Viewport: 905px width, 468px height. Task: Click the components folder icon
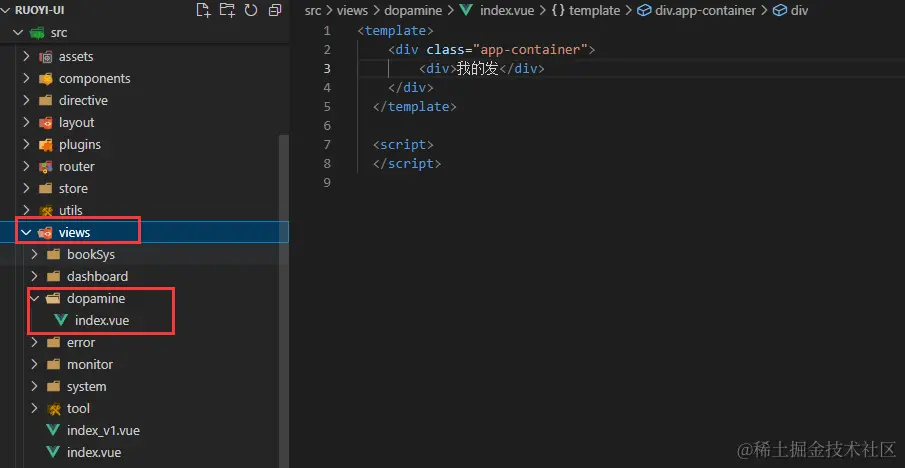click(46, 78)
